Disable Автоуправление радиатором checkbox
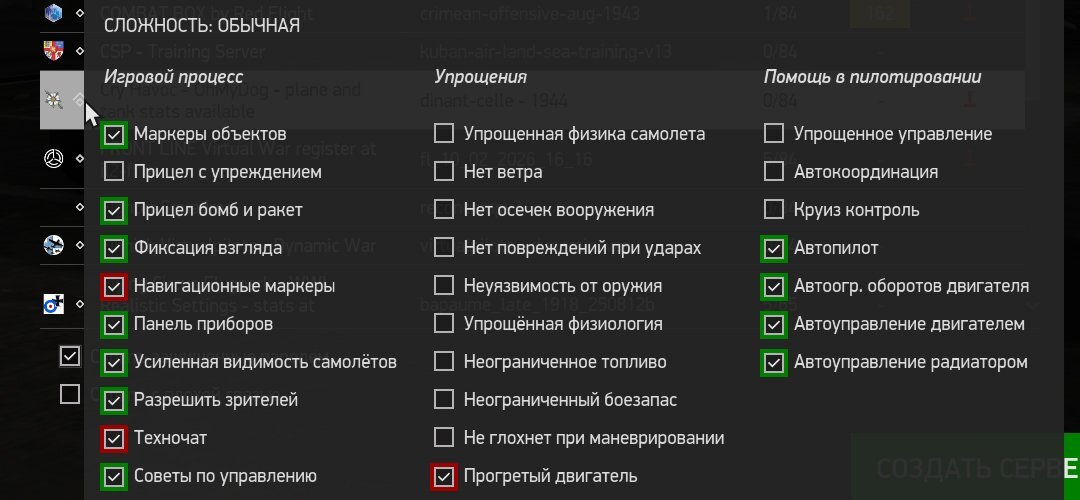Viewport: 1080px width, 500px height. (774, 362)
